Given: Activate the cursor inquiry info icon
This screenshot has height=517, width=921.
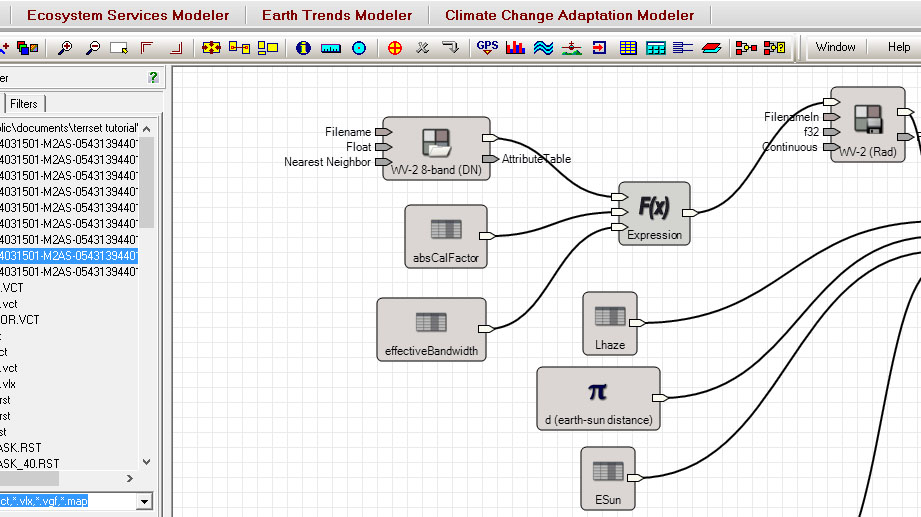Looking at the screenshot, I should point(303,47).
